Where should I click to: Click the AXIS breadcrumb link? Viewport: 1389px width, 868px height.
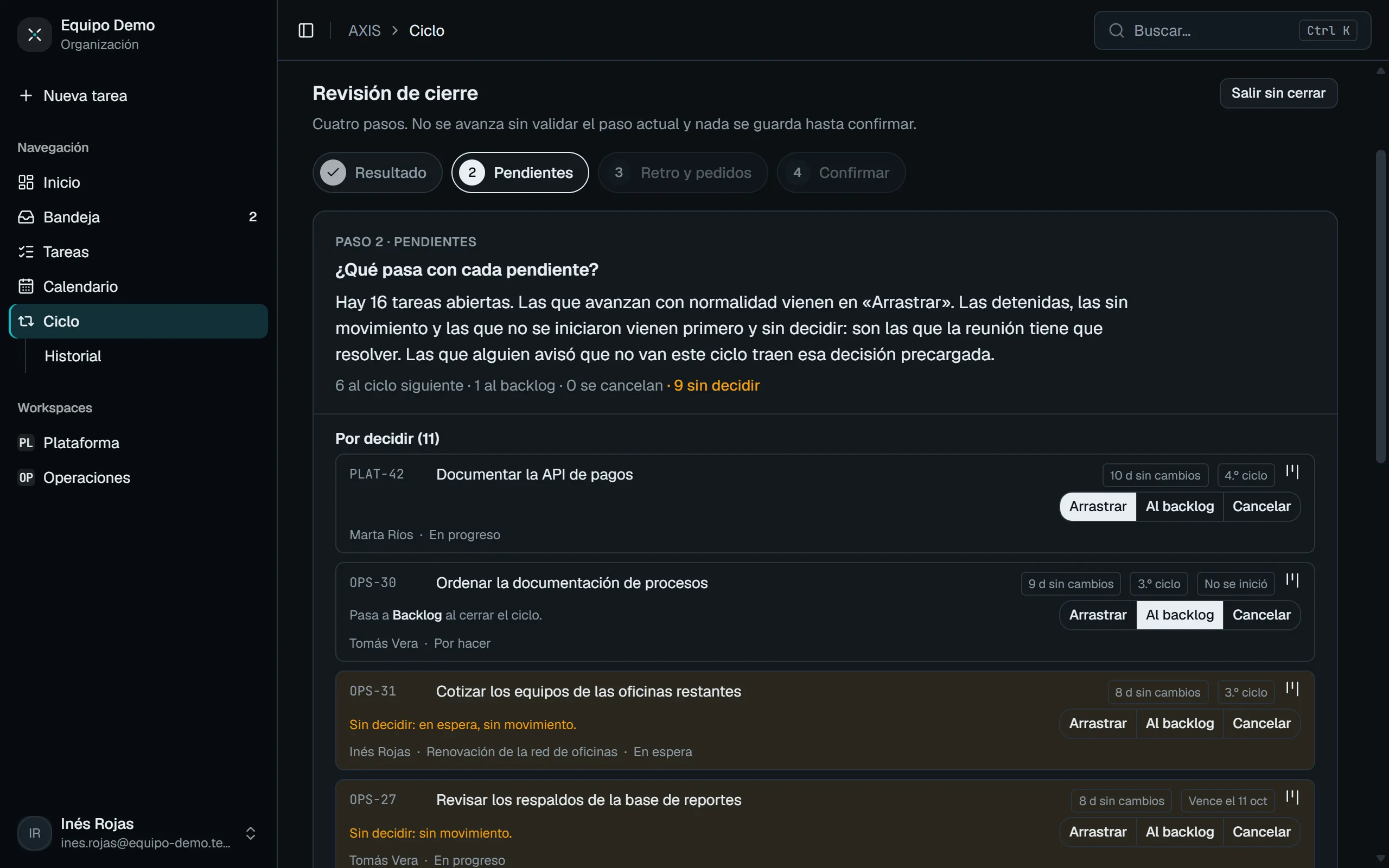(365, 30)
